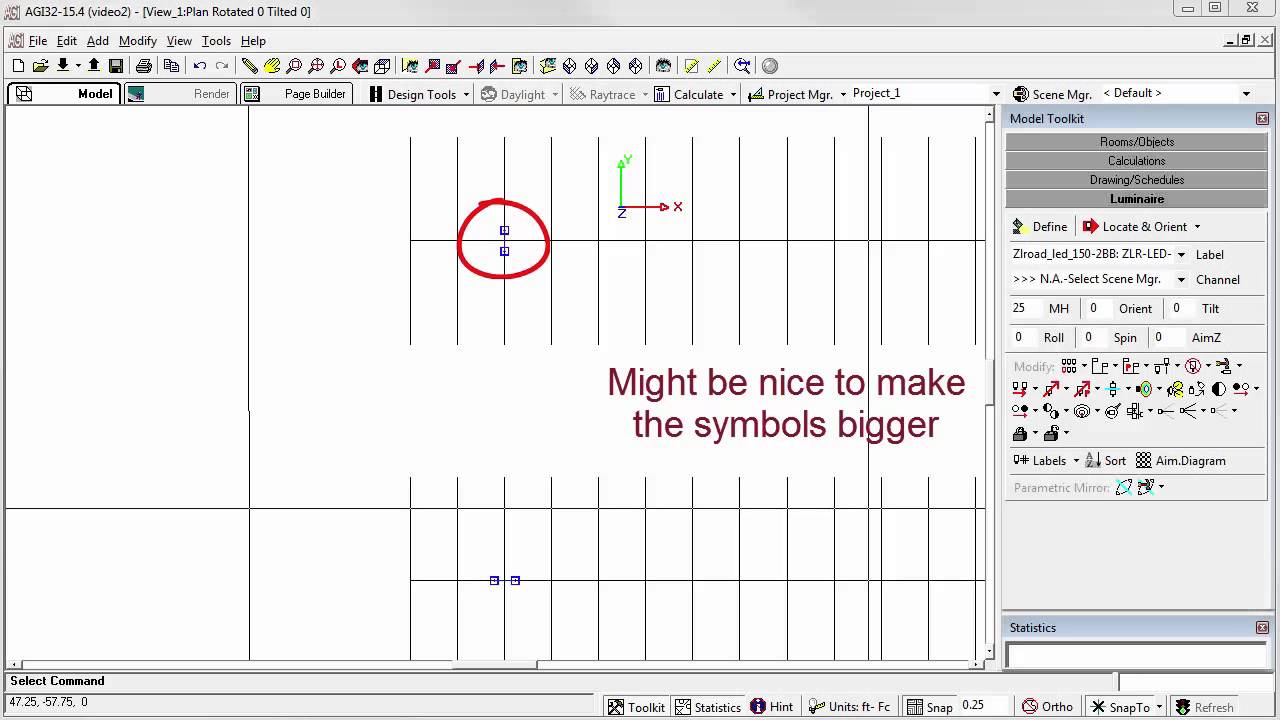Click the Spin value field
1280x720 pixels.
click(x=1094, y=338)
